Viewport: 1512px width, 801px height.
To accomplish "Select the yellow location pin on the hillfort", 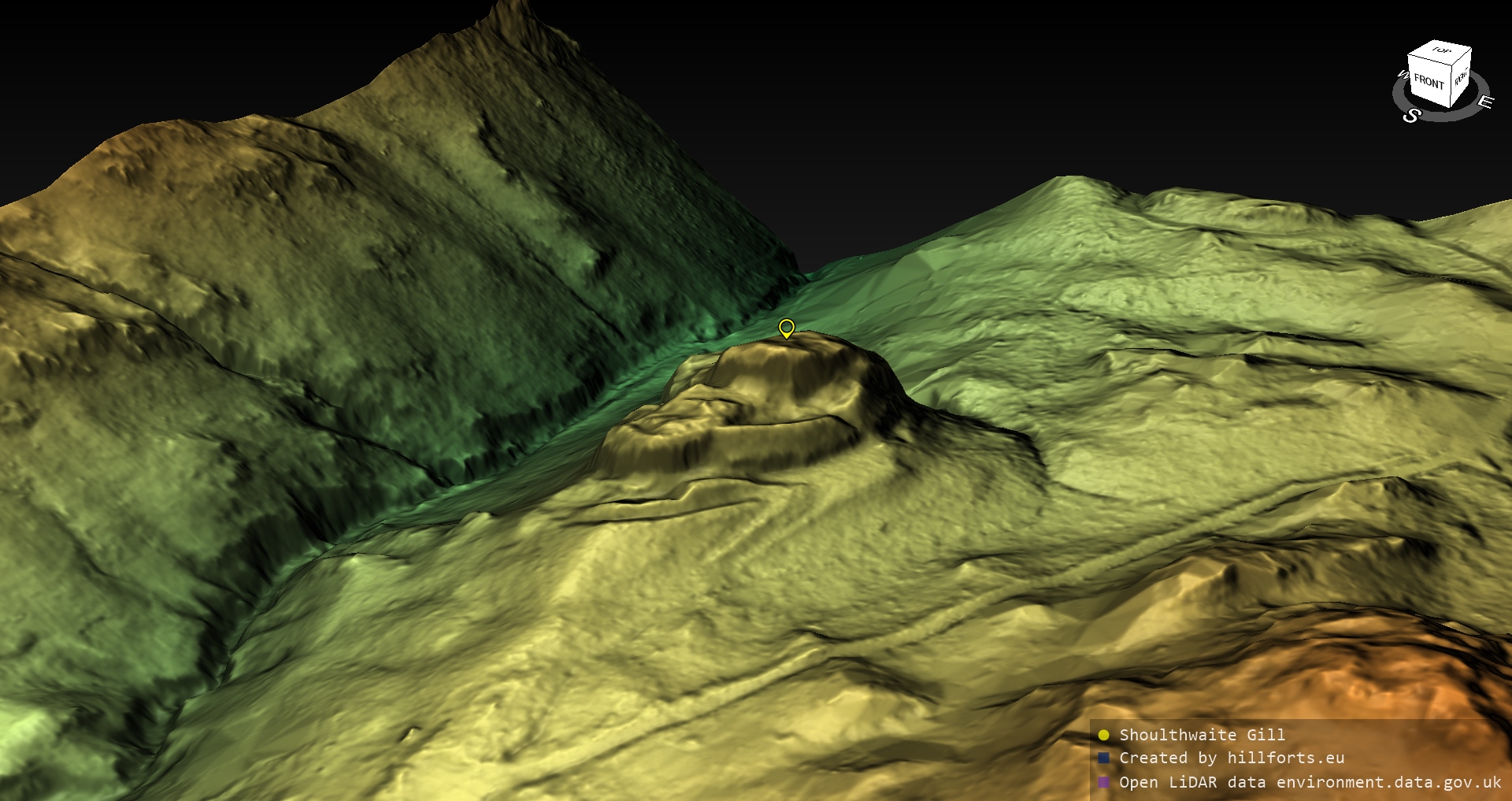I will pyautogui.click(x=786, y=328).
